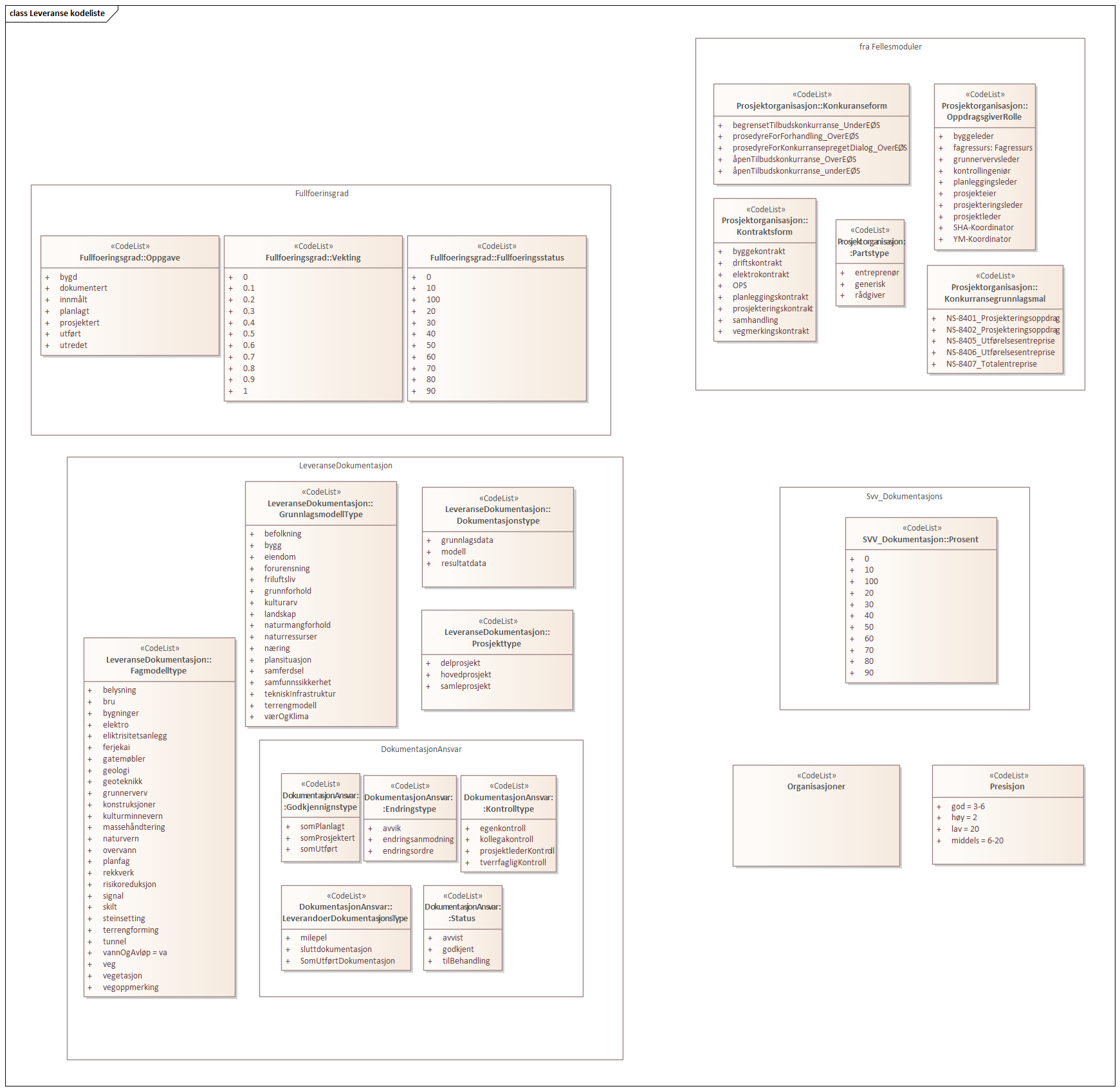Click the 'class Leveranse kodeliste' diagram label
This screenshot has width=1120, height=1091.
(57, 14)
